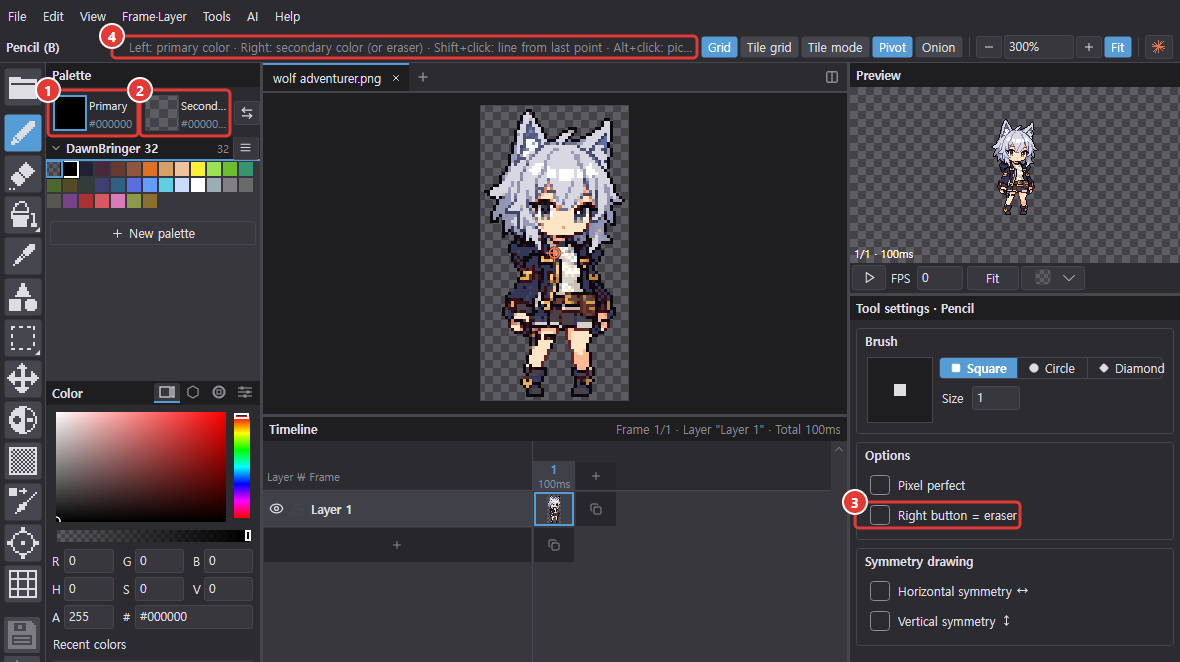Image resolution: width=1180 pixels, height=662 pixels.
Task: Switch to the color sliders mode
Action: 245,392
